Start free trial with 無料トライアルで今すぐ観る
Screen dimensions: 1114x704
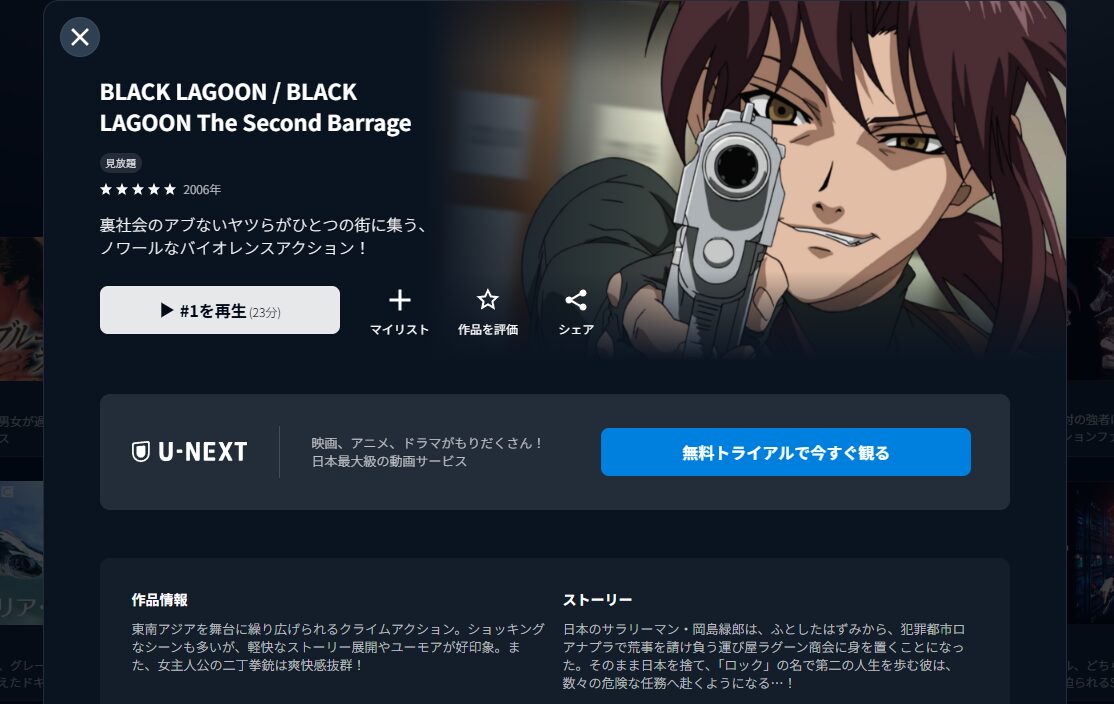(x=786, y=452)
